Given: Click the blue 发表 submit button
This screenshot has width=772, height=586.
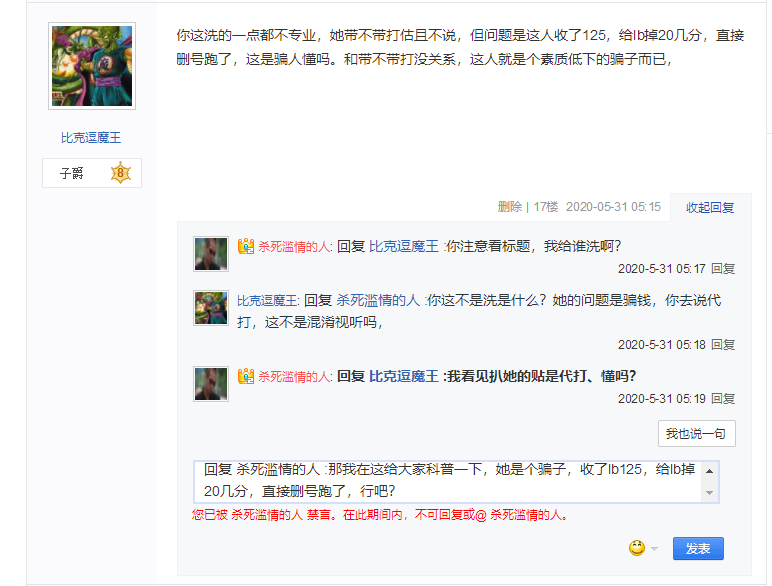Looking at the screenshot, I should click(x=698, y=549).
